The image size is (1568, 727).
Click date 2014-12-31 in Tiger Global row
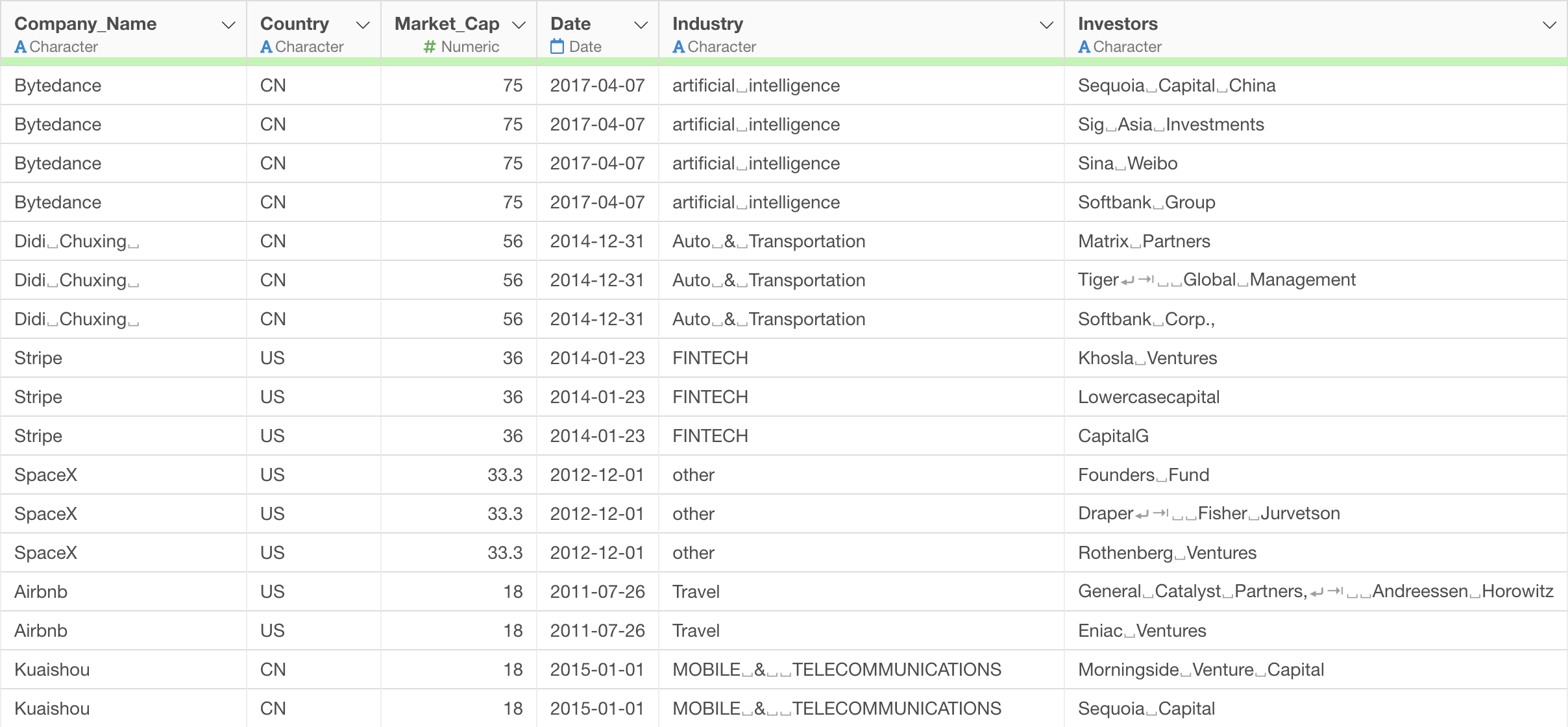597,280
